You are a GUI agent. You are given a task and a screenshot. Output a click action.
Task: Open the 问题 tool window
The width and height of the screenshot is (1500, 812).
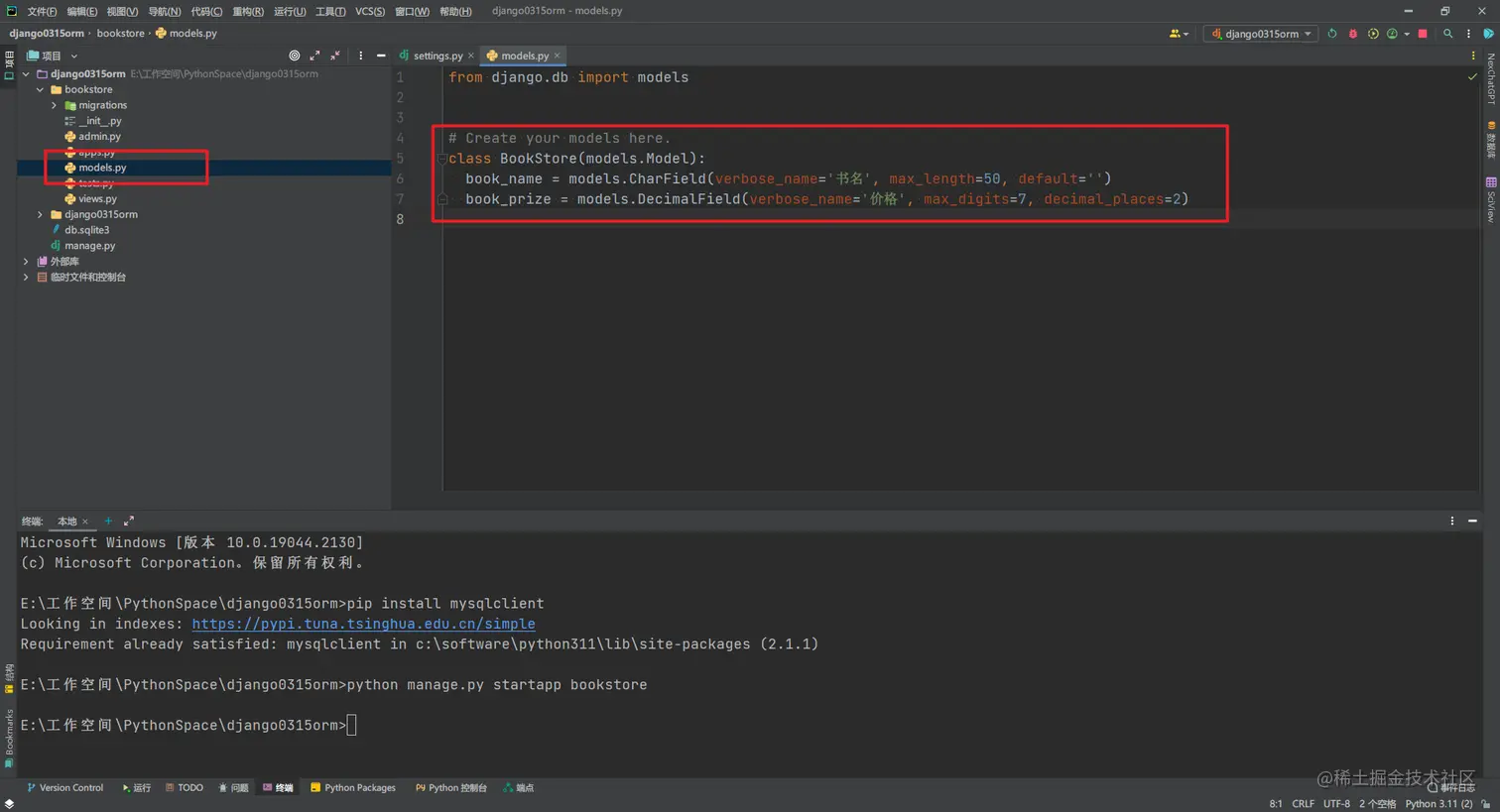click(x=234, y=788)
